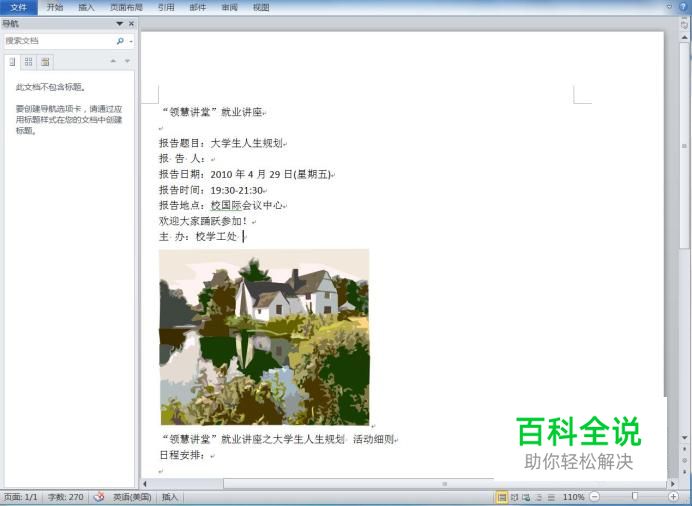This screenshot has height=506, width=692.
Task: Click the 此文档不包含标题 message in navigation pane
Action: pos(51,87)
